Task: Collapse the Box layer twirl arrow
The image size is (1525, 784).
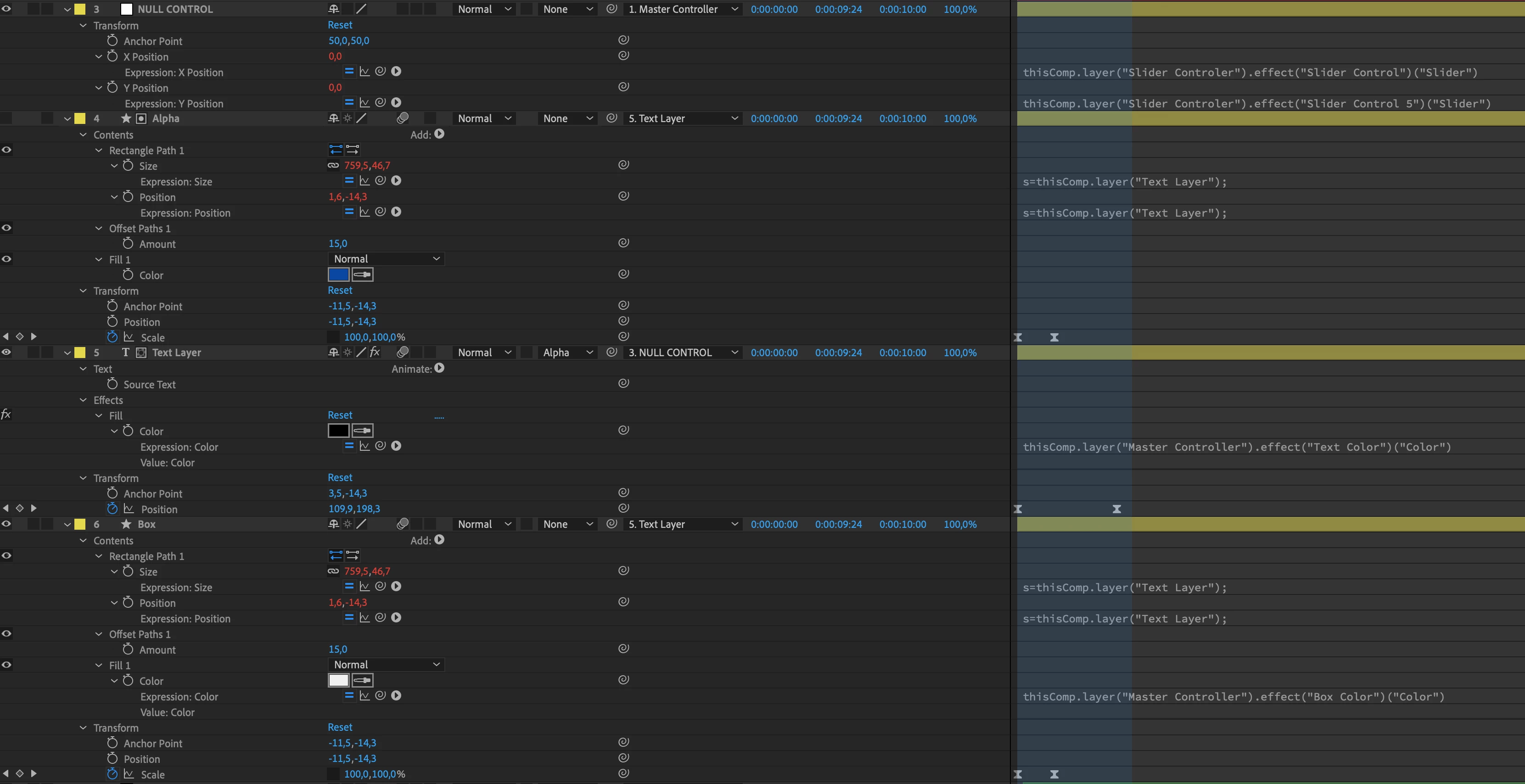Action: (x=67, y=525)
